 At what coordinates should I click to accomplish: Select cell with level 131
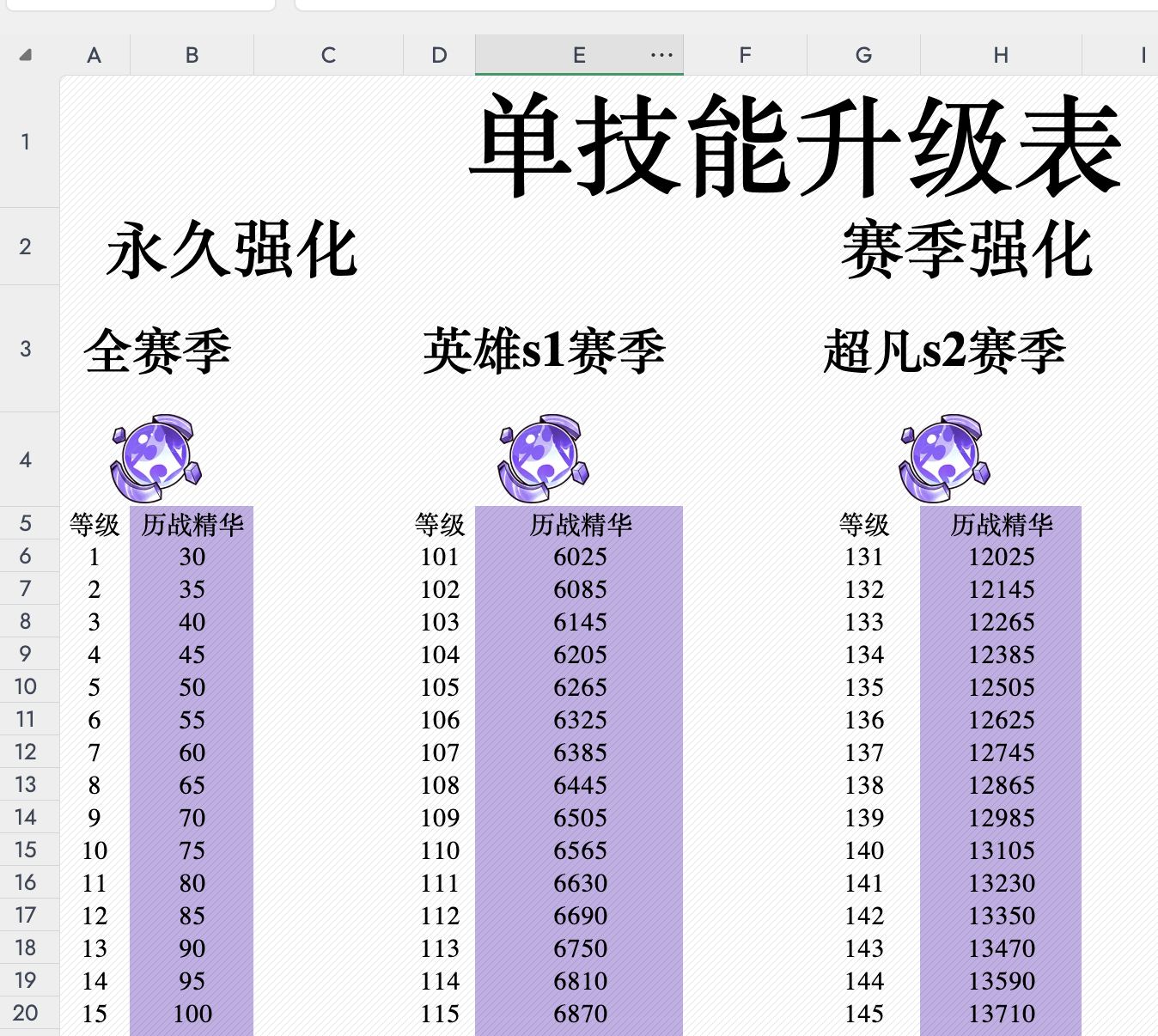click(x=863, y=557)
